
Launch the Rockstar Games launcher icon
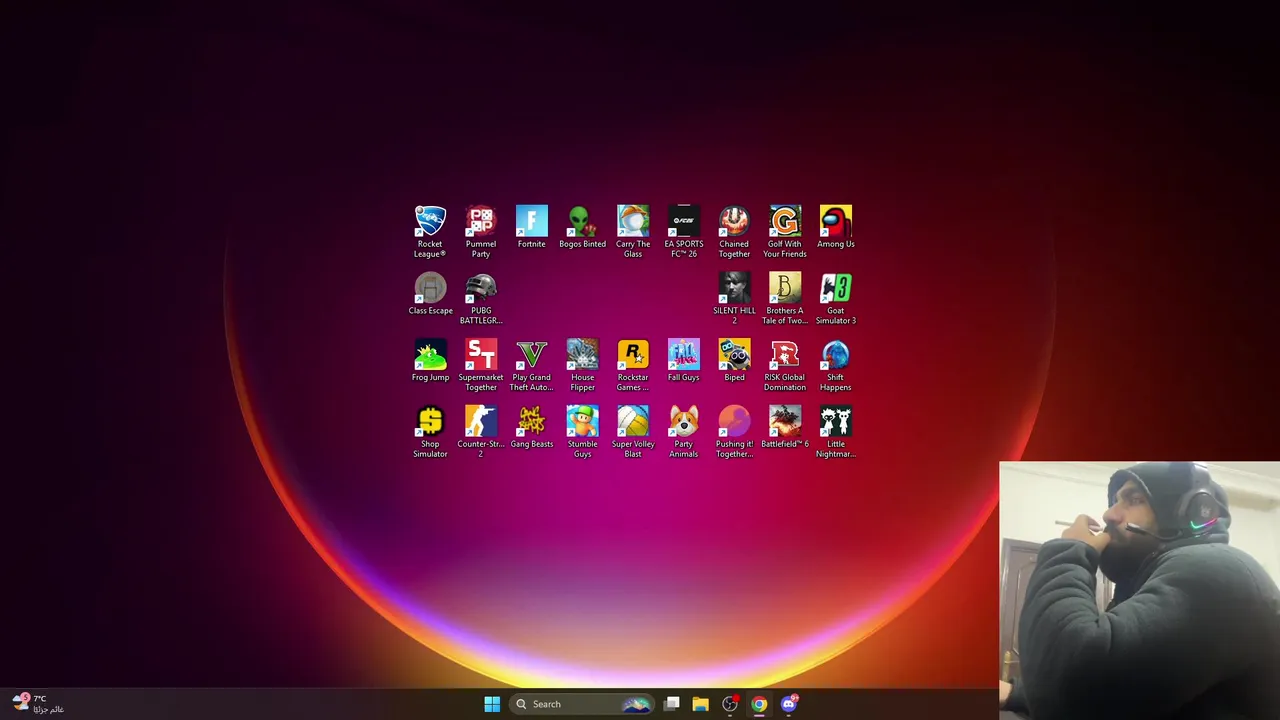633,355
